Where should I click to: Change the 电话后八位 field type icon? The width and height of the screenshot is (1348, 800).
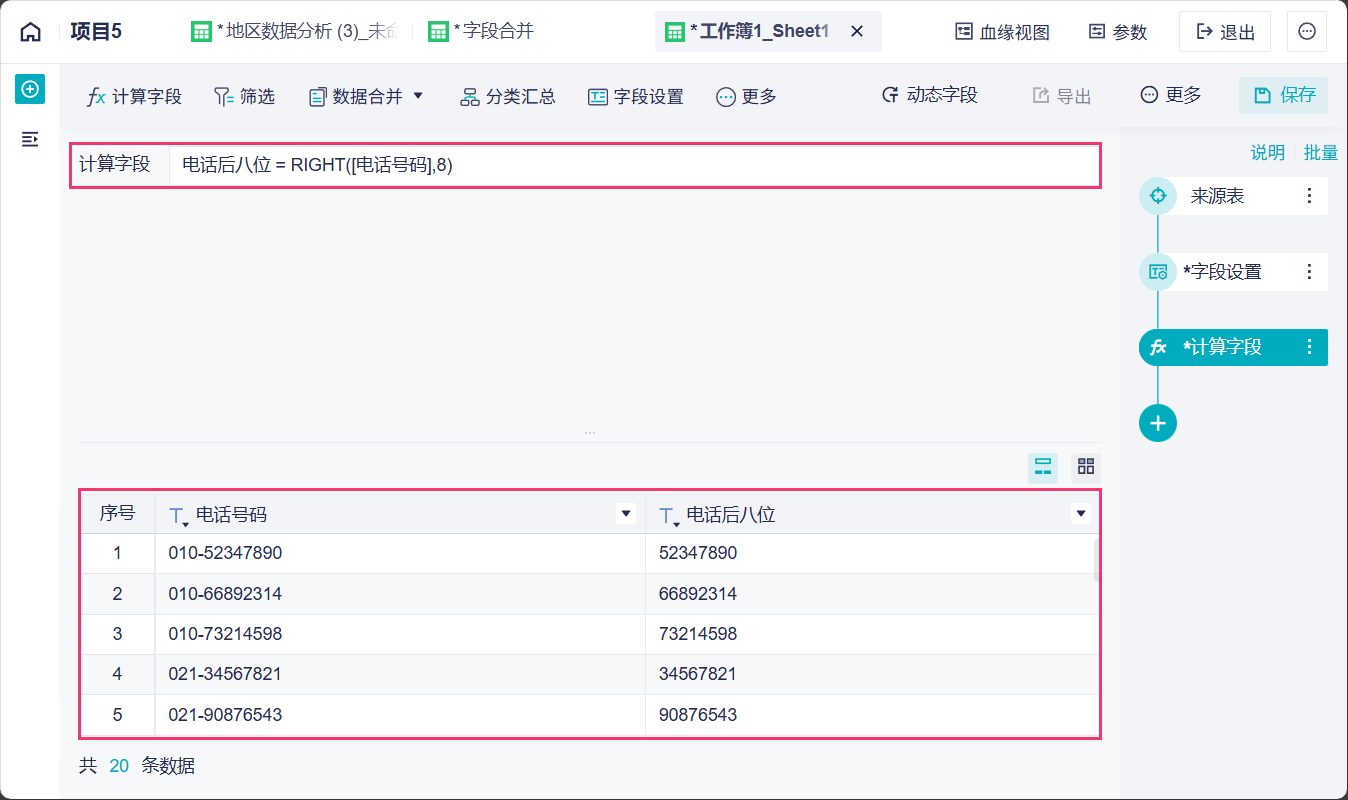point(669,516)
